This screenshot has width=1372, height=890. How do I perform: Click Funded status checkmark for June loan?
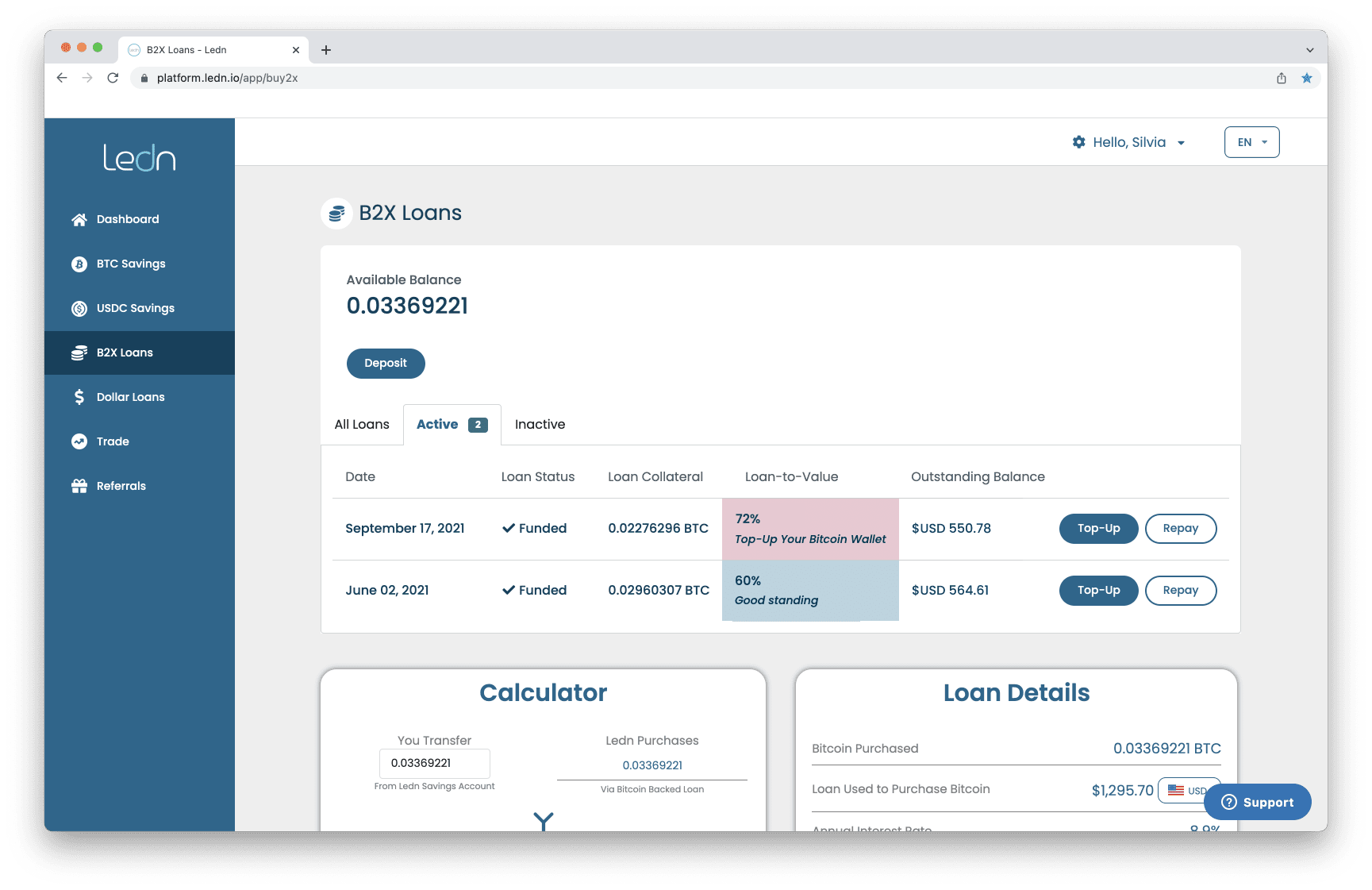509,591
